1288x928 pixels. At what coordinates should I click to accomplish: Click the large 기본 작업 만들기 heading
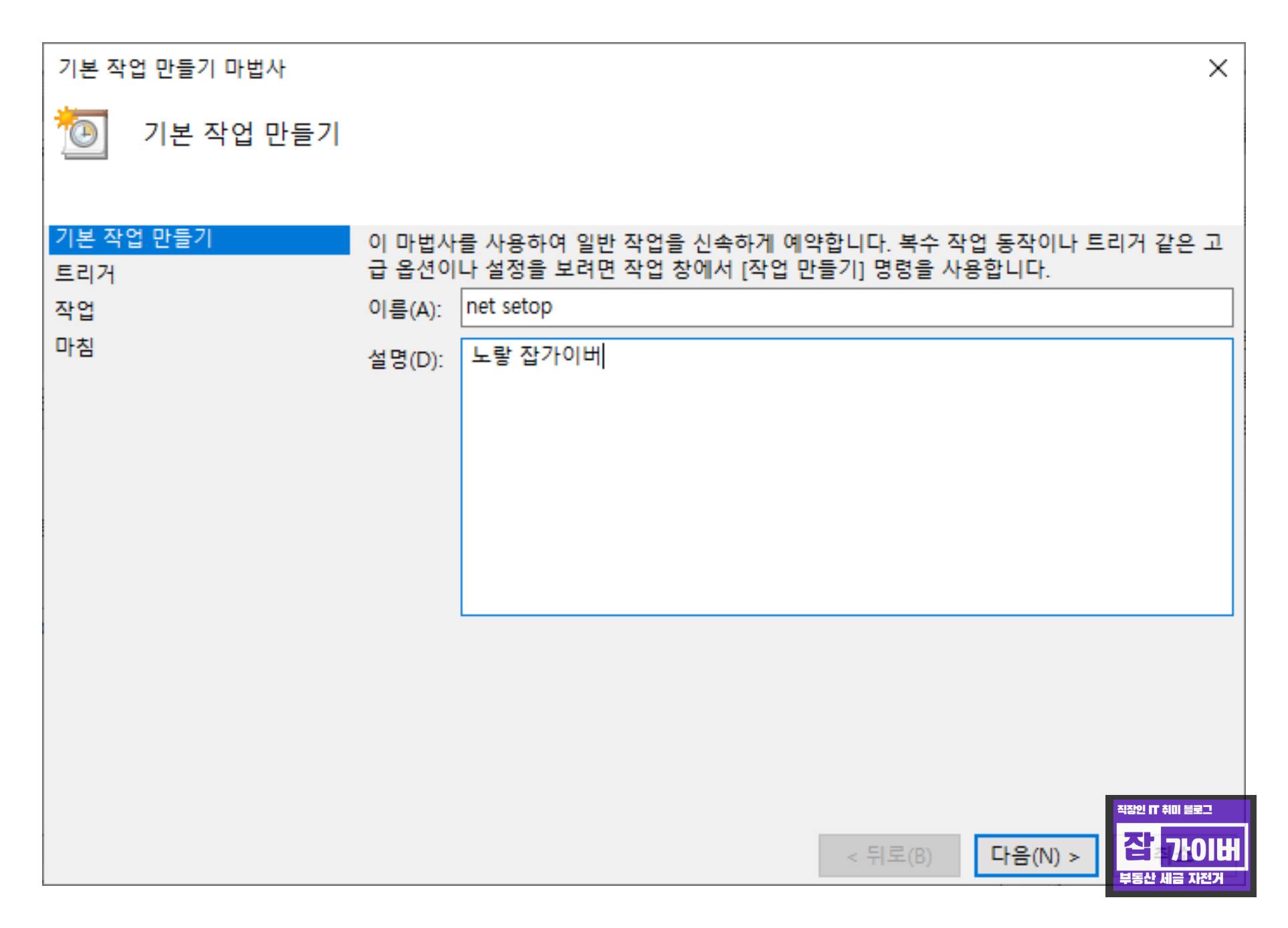click(x=241, y=134)
